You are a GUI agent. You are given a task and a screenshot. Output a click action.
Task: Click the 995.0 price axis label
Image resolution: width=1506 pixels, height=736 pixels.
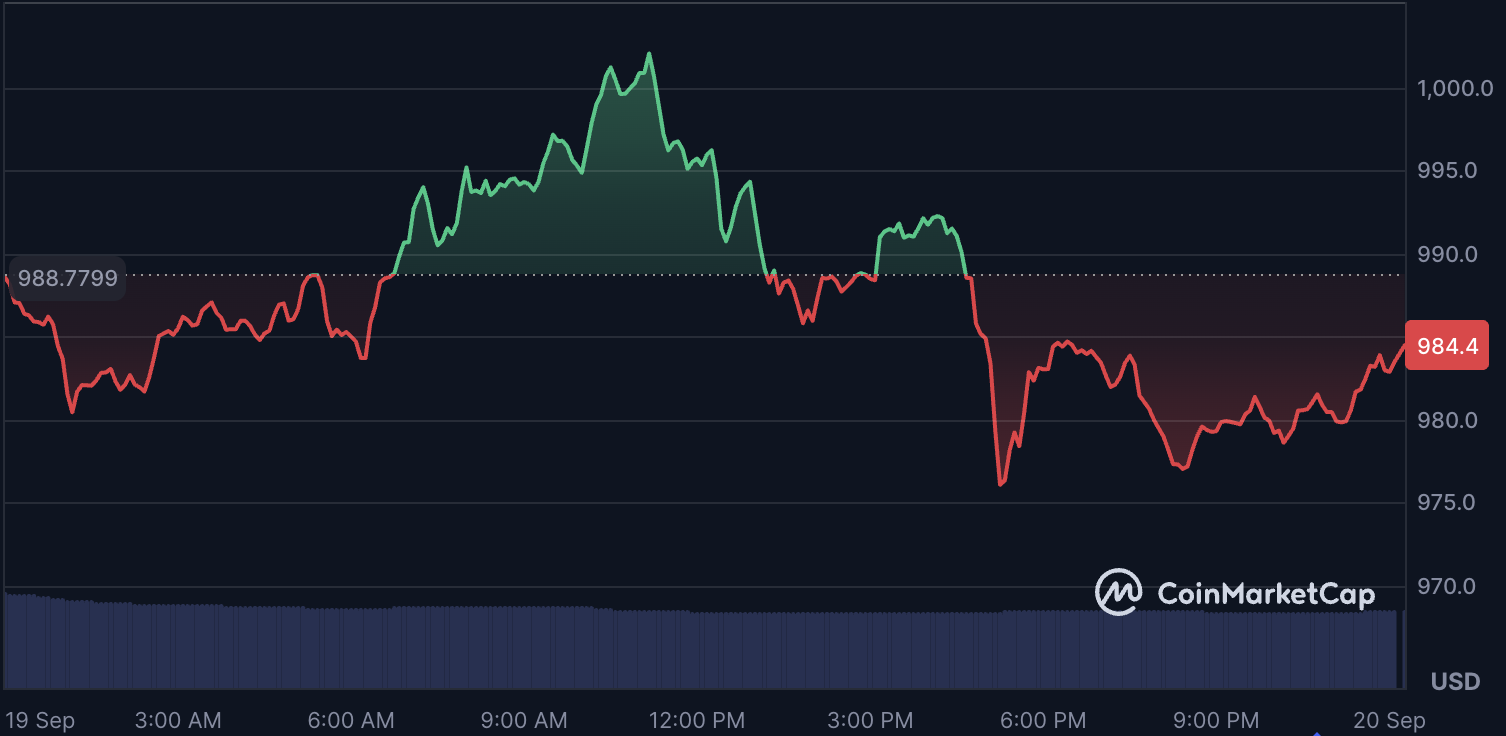(x=1447, y=171)
